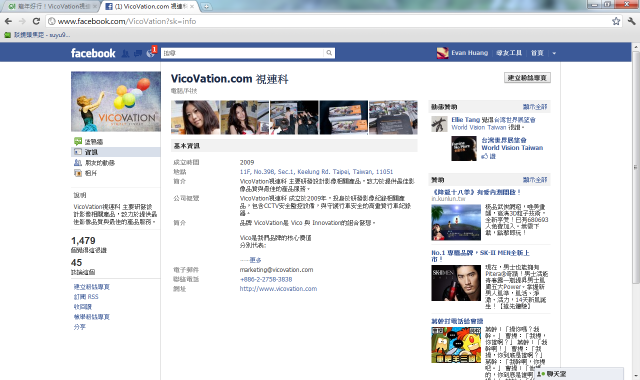Show all in the friend activity box
Screen dimensions: 640x380
[535, 107]
